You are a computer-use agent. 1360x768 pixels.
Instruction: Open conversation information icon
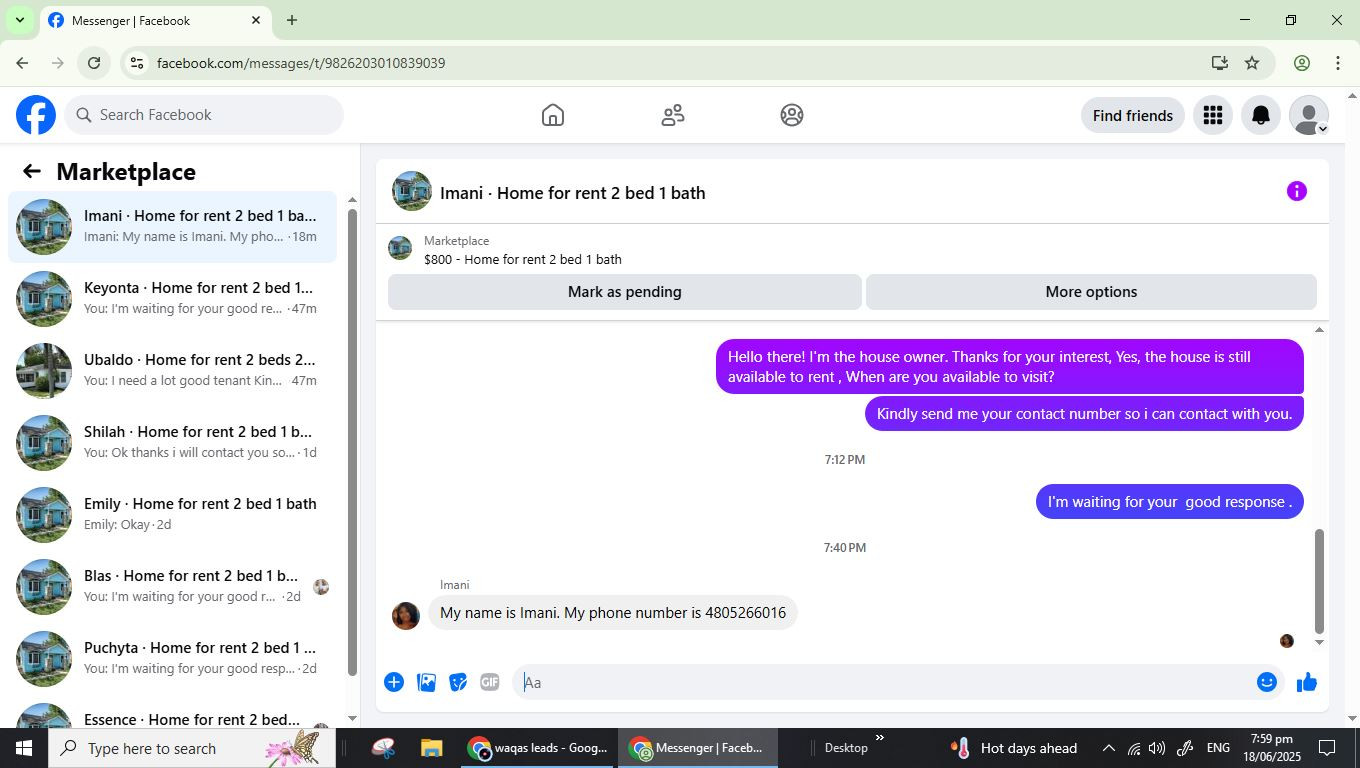(x=1297, y=191)
